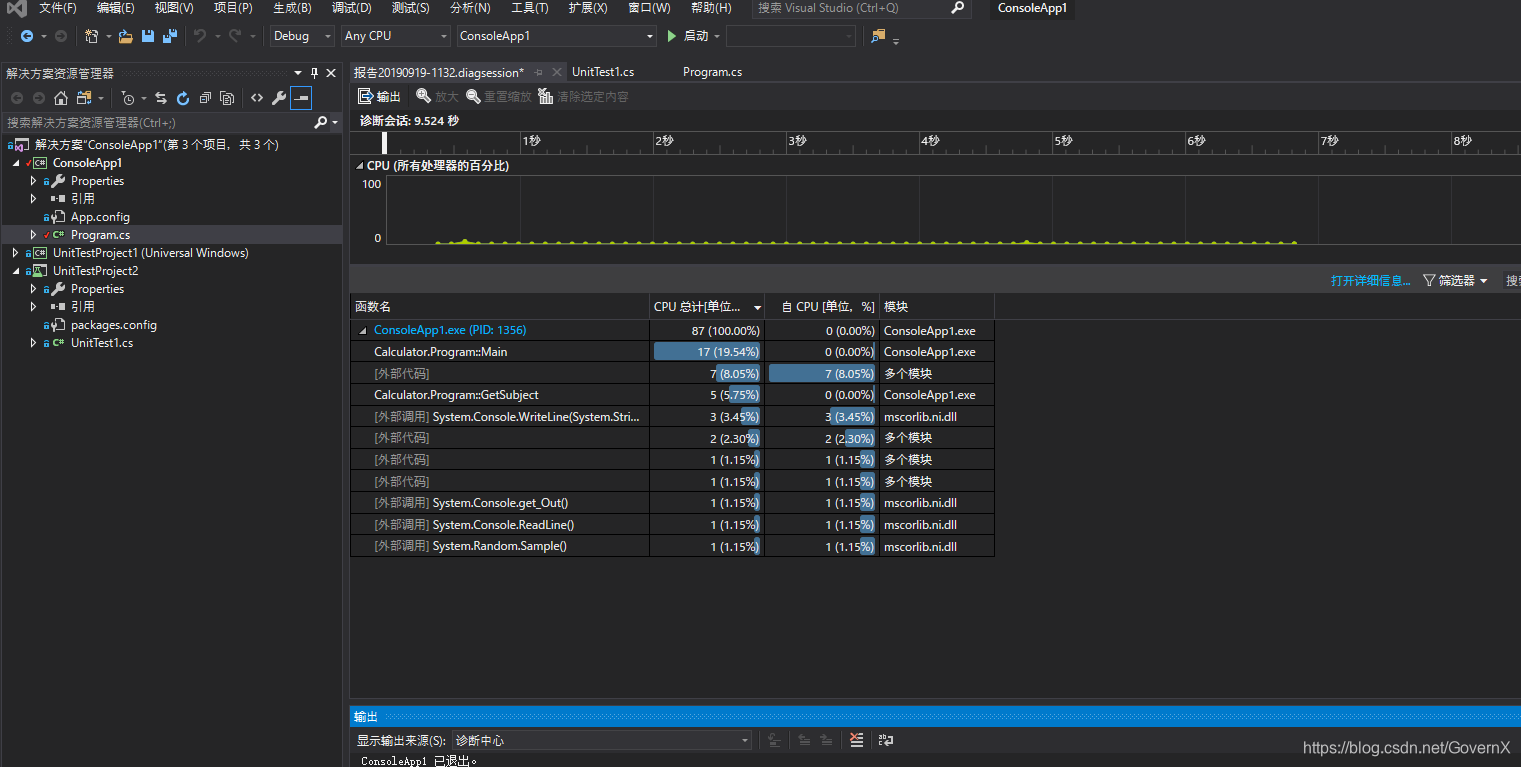1521x767 pixels.
Task: Expand UnitTestProject1 (Universal Windows) node
Action: (x=15, y=253)
